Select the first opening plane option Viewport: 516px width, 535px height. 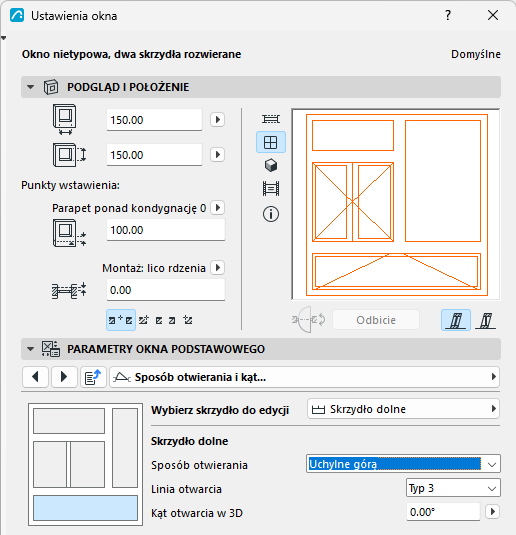click(456, 320)
